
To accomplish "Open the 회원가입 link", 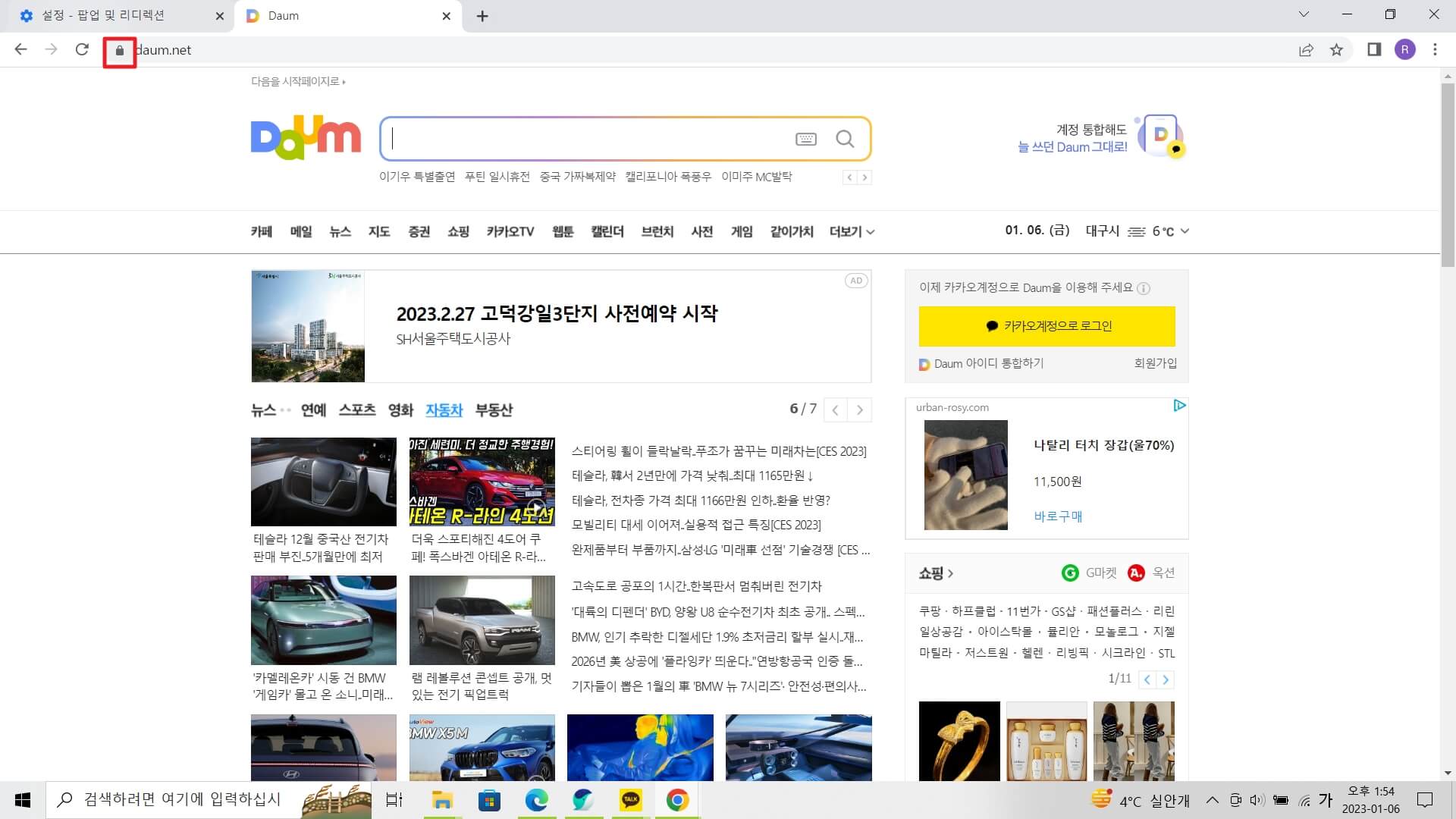I will click(x=1156, y=364).
